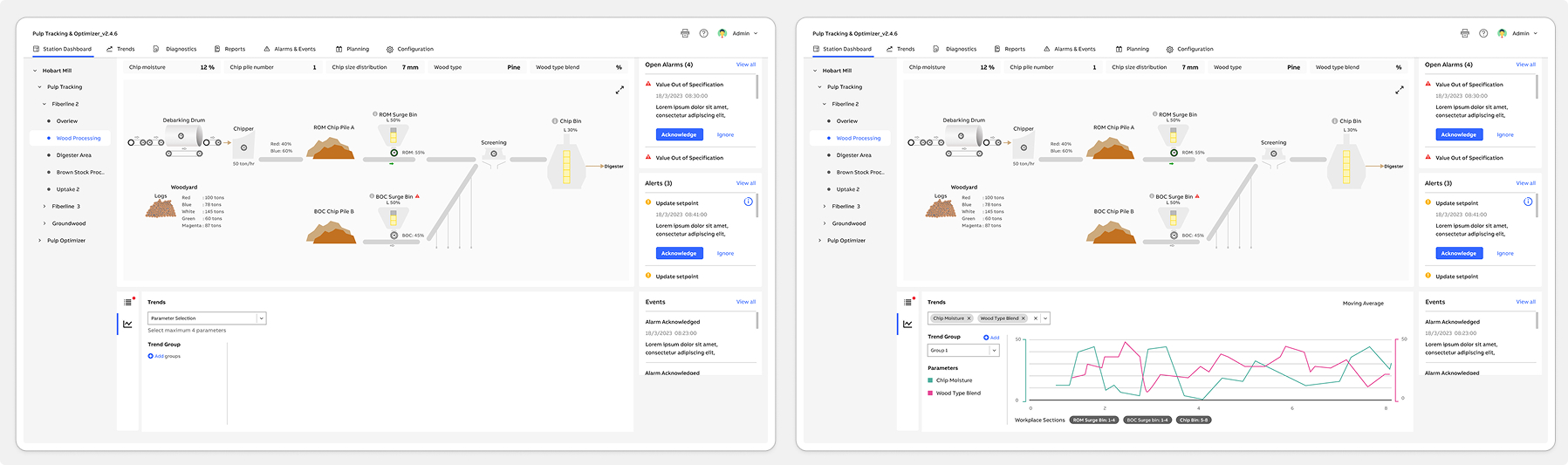The image size is (1568, 465).
Task: Click the teal Chip Moisture legend swatch
Action: tap(930, 380)
